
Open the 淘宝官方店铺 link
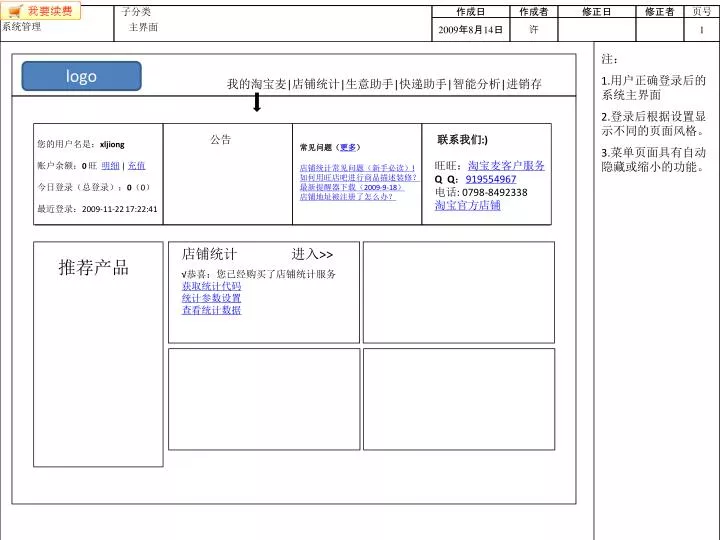pyautogui.click(x=468, y=205)
